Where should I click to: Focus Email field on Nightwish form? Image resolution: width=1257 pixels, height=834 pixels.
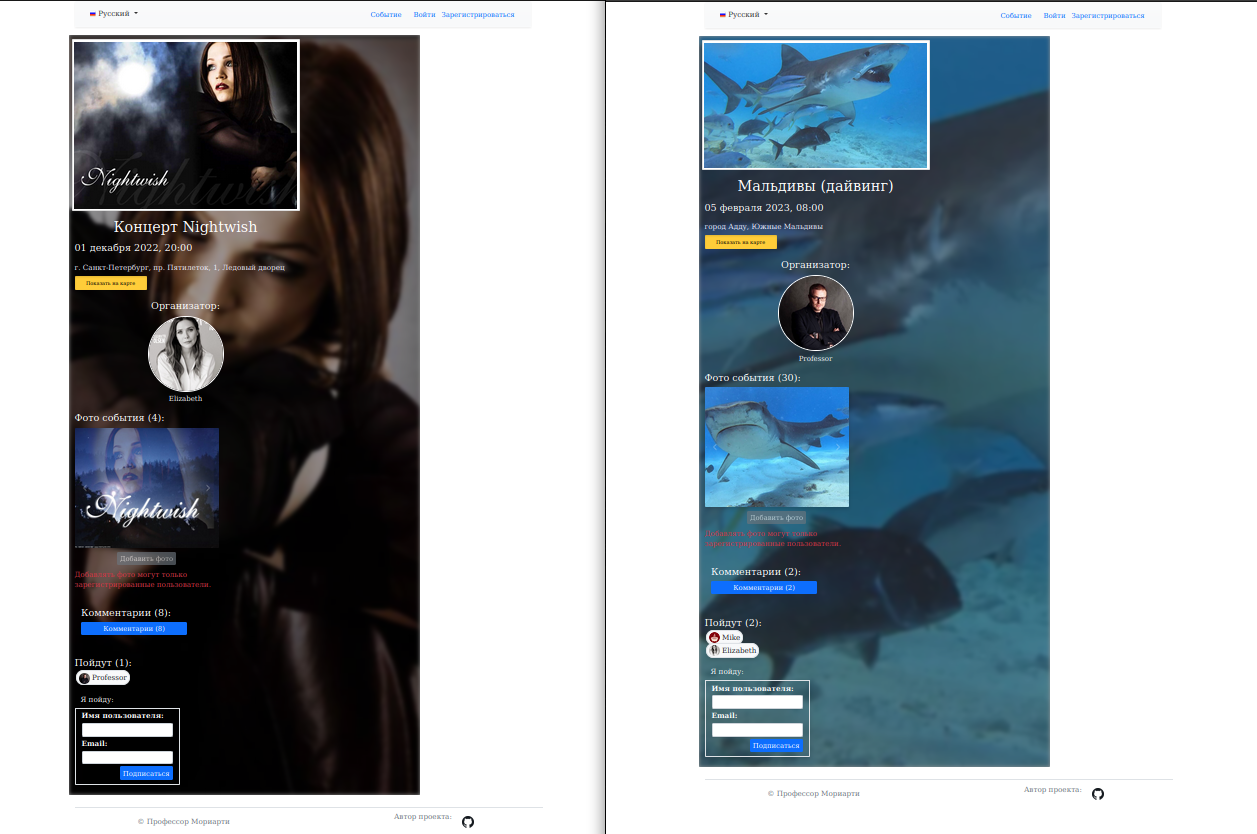pos(127,758)
